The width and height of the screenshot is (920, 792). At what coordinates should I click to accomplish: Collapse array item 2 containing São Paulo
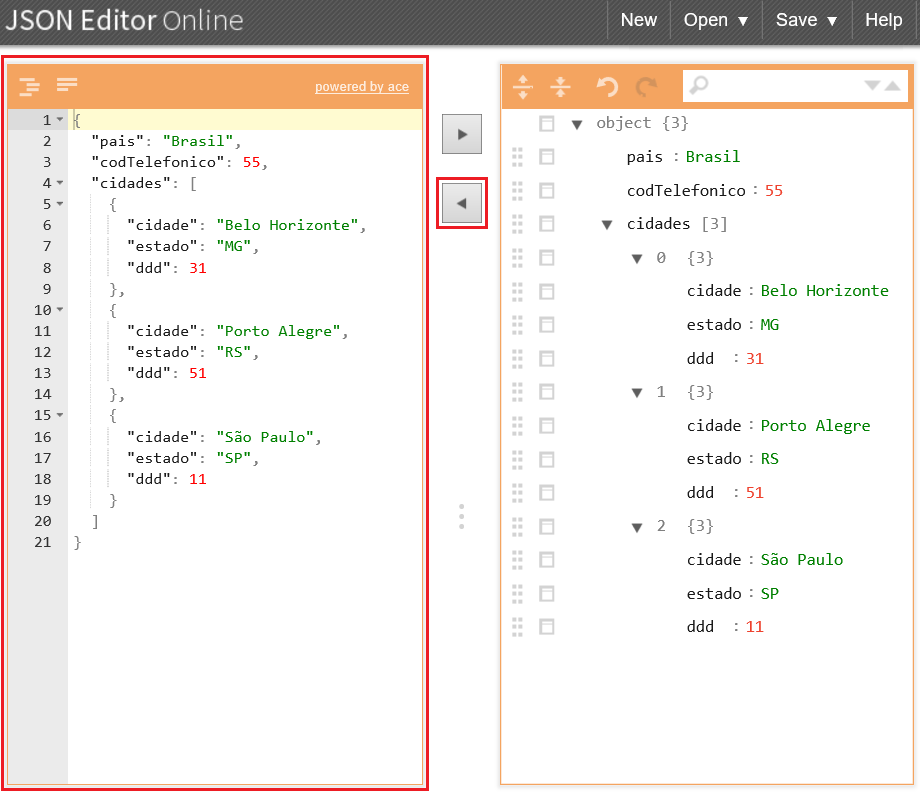tap(637, 526)
